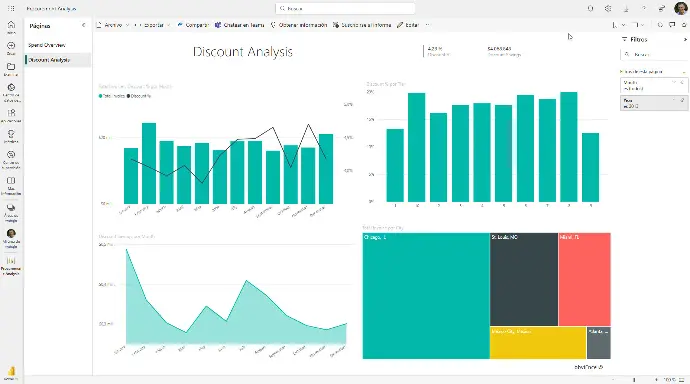Click 'Total Invoice' legend teal swatch
Screen dimensions: 690x384
click(x=100, y=96)
